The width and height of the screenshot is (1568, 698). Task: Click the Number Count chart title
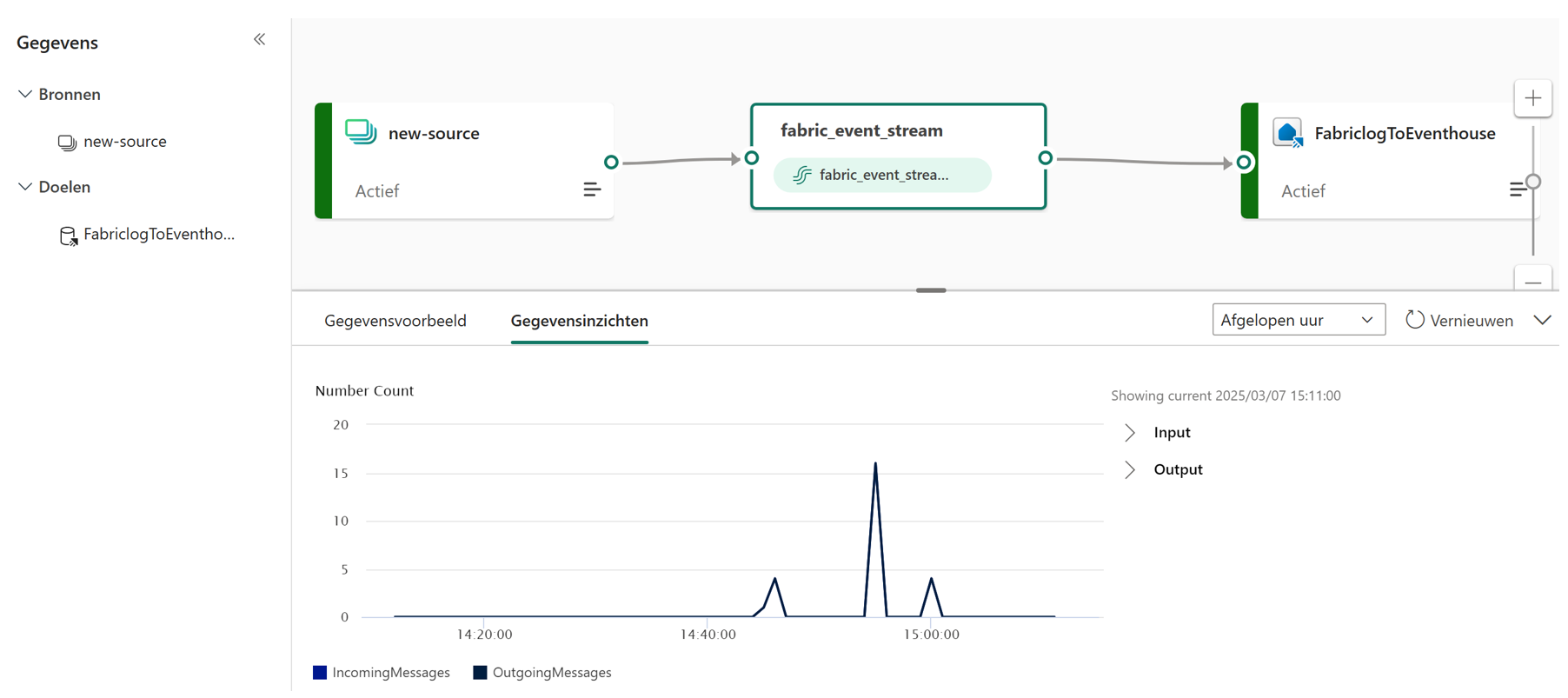[x=364, y=390]
